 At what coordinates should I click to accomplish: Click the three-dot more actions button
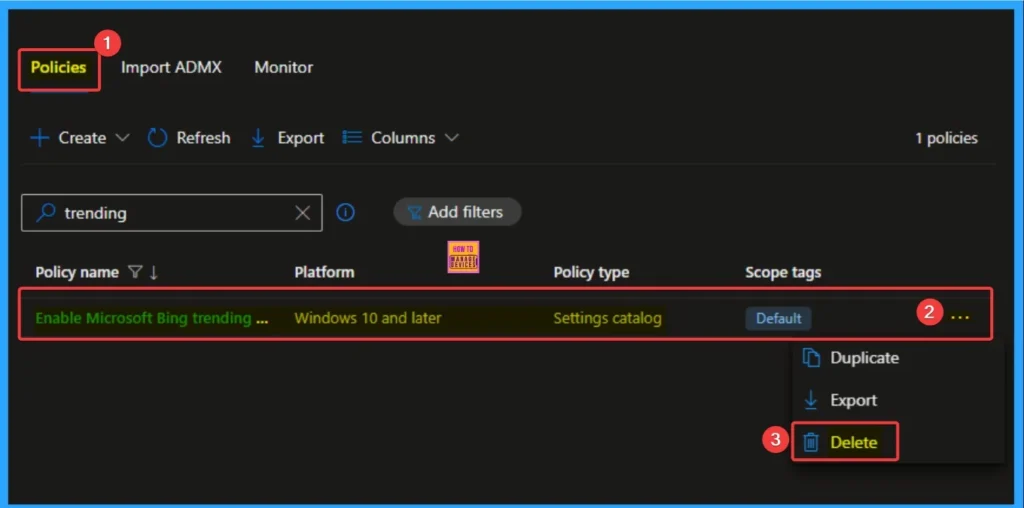(x=960, y=317)
